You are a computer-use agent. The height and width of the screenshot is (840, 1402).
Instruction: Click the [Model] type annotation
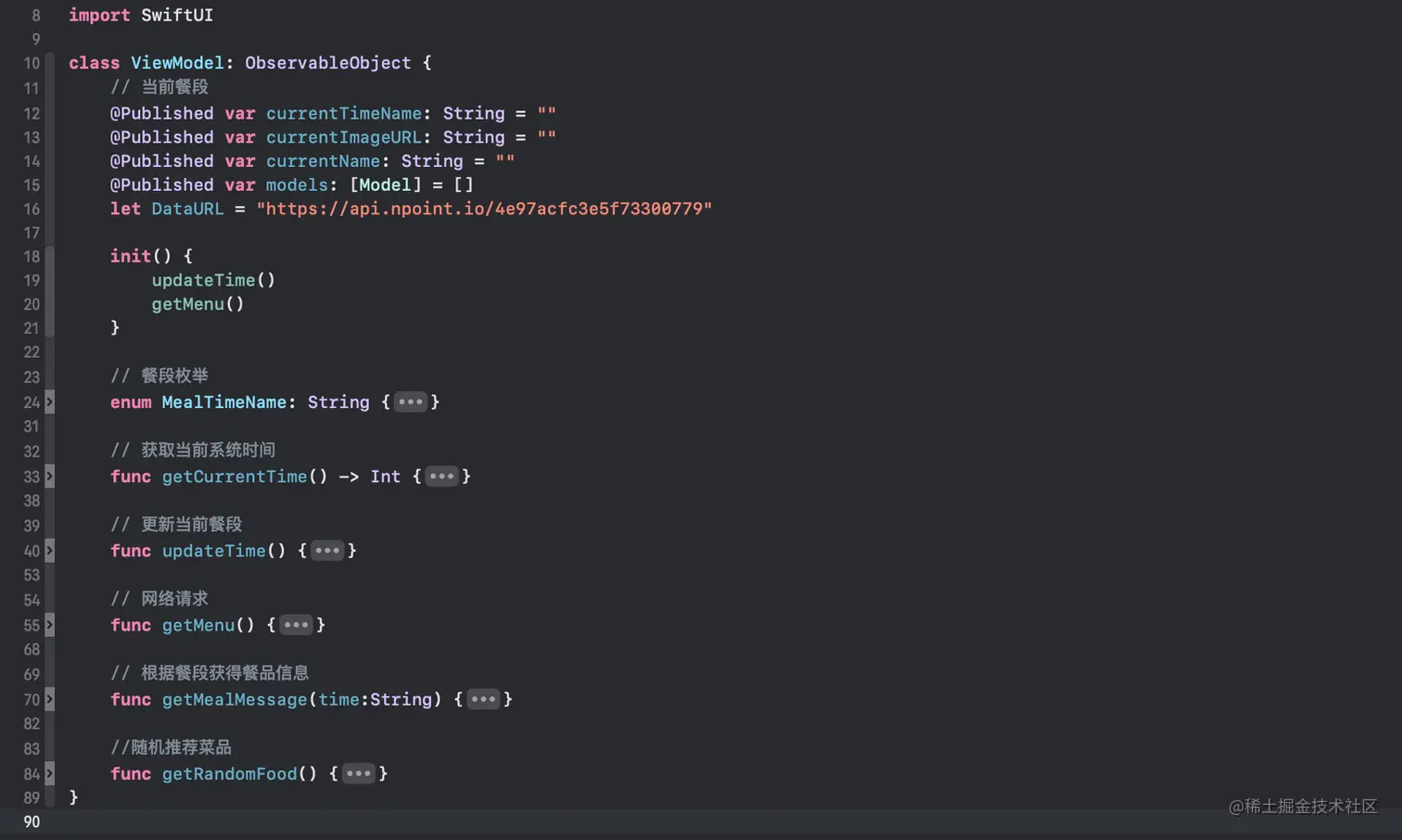[385, 185]
